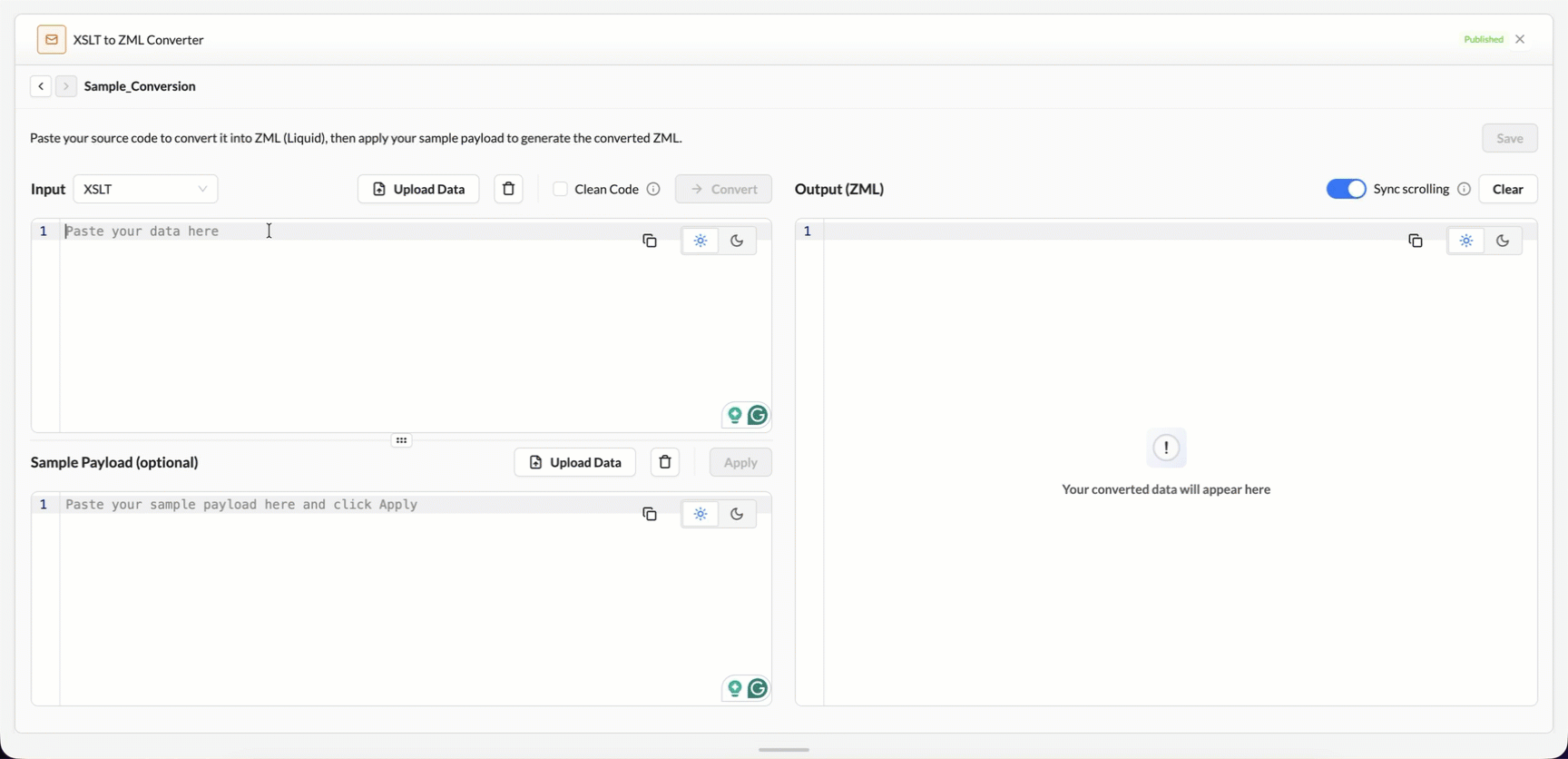Enable the Clean Code checkbox
Viewport: 1568px width, 759px height.
point(560,189)
